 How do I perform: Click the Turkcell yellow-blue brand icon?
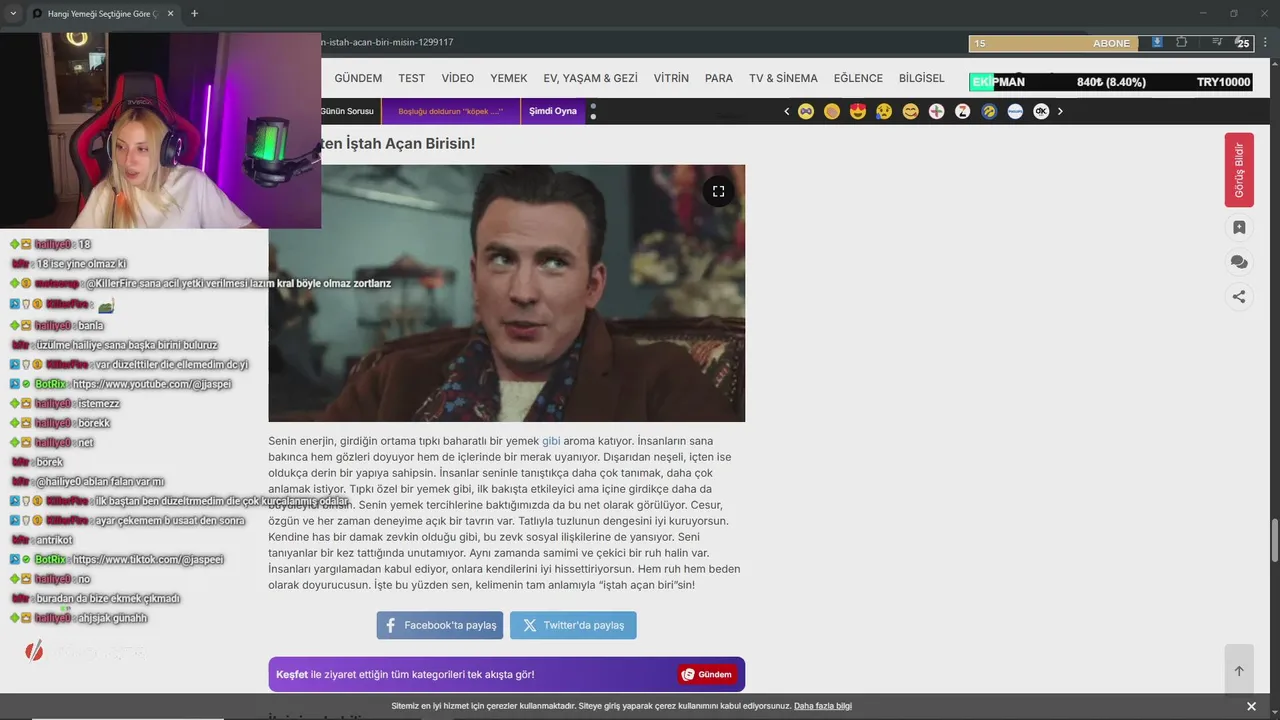(x=989, y=111)
